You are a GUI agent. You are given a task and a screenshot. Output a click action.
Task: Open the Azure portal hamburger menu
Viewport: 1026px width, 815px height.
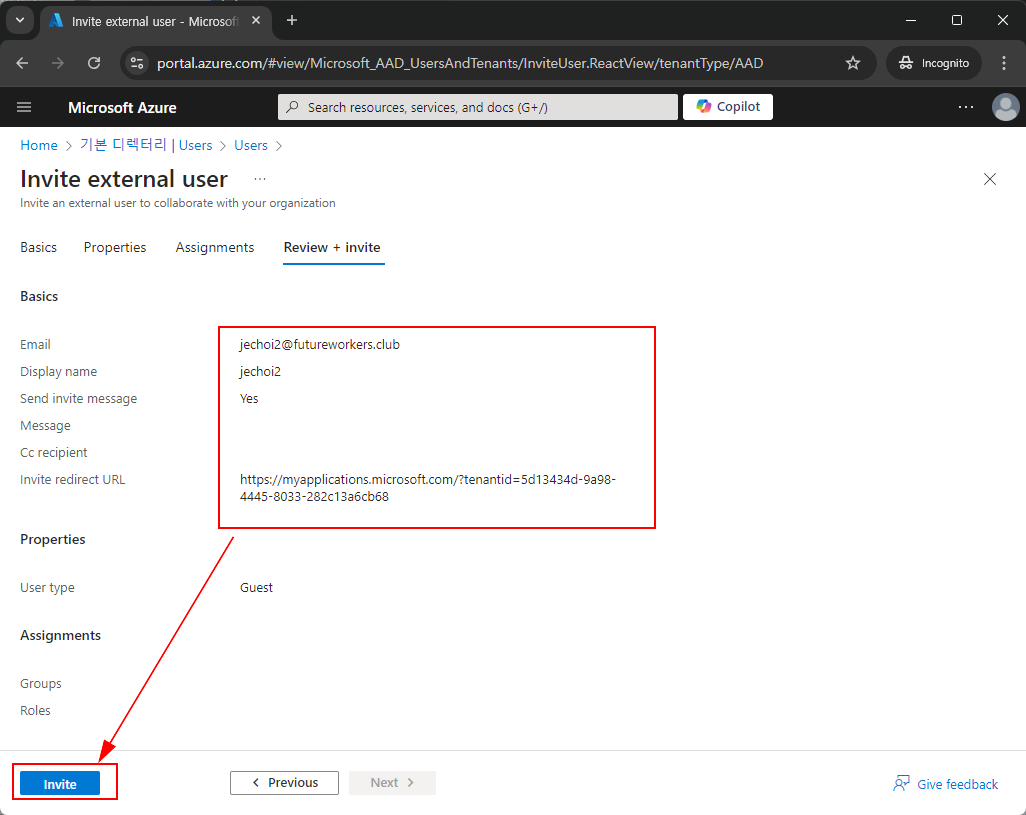tap(24, 107)
